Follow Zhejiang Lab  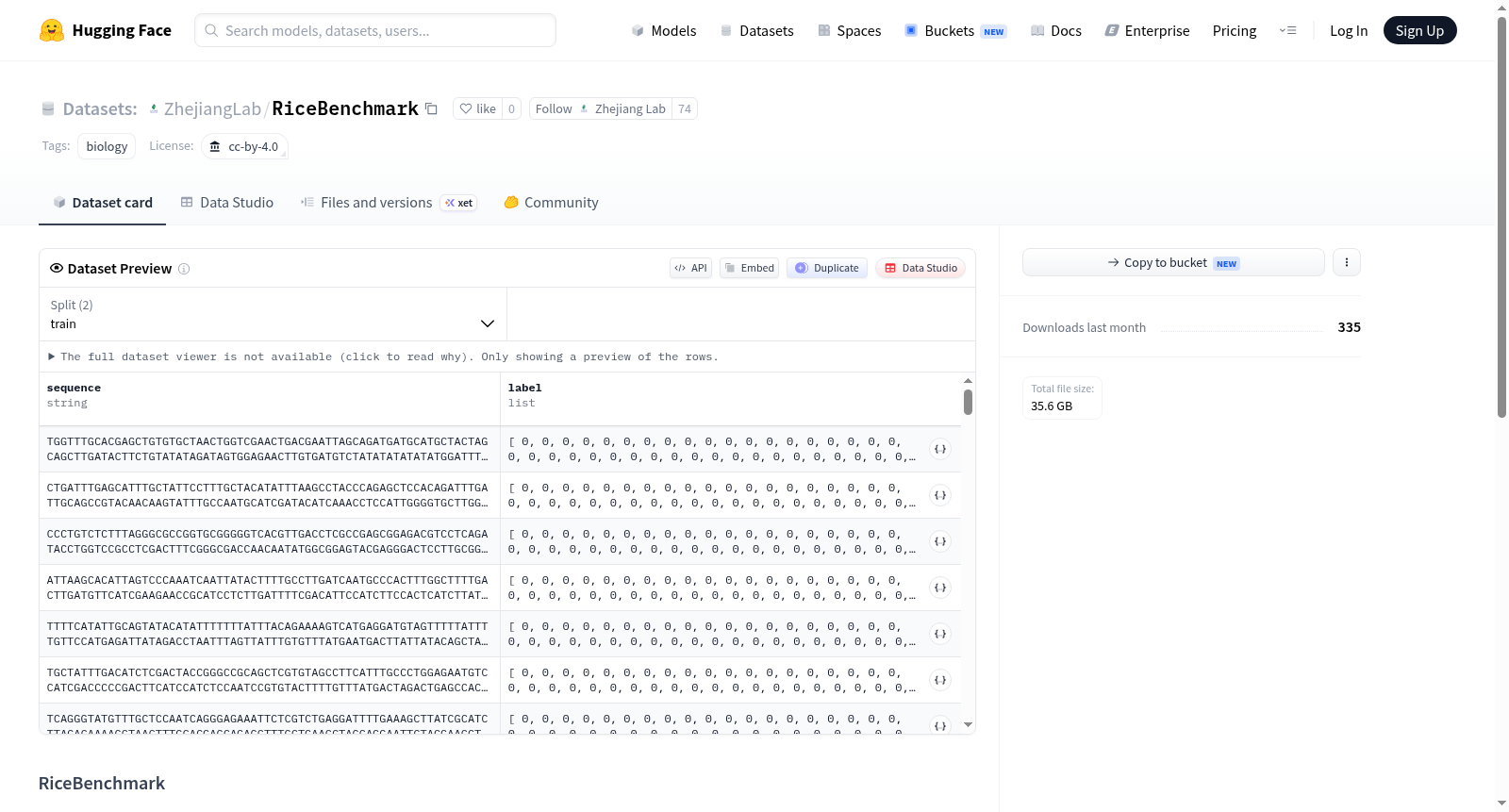(x=601, y=108)
